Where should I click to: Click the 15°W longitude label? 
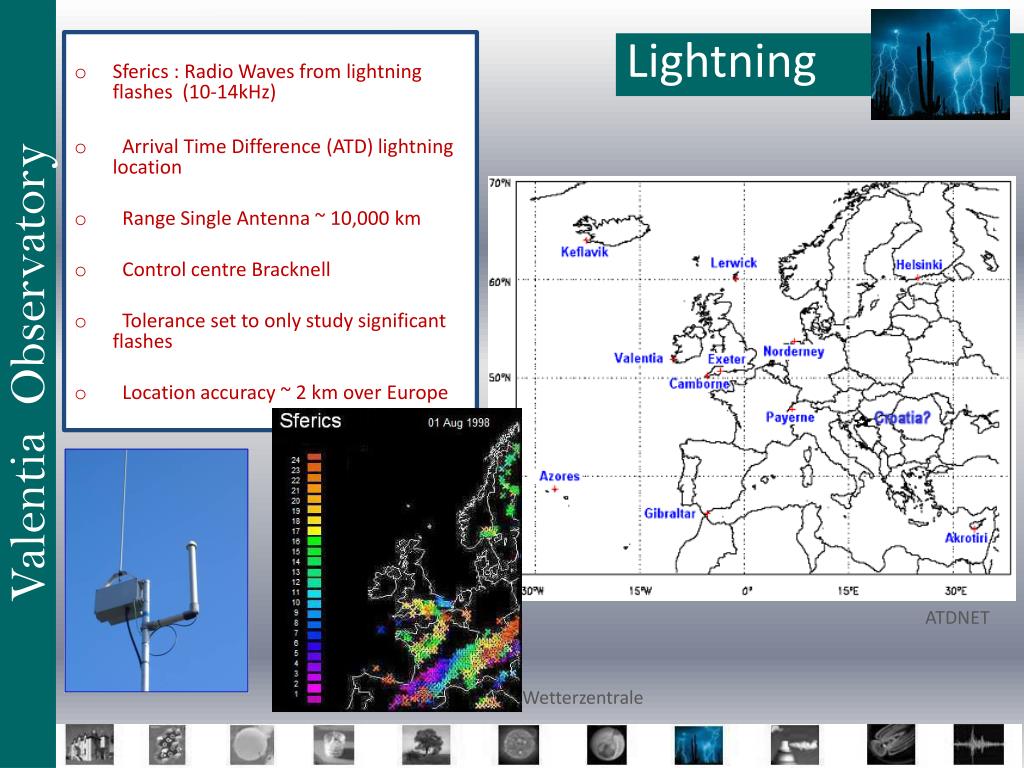(x=640, y=591)
